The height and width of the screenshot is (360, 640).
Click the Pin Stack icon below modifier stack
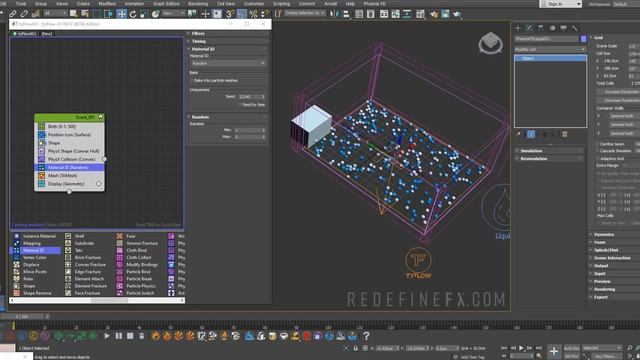click(518, 134)
